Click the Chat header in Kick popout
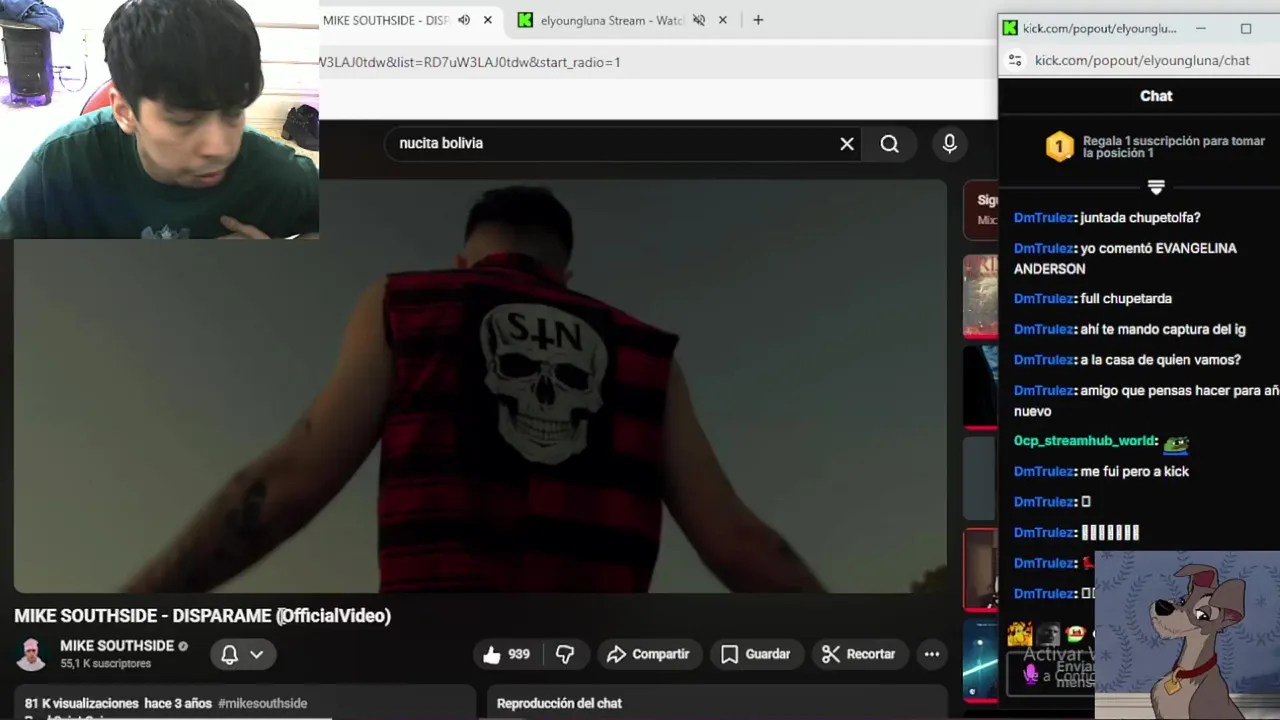1280x720 pixels. [x=1156, y=96]
